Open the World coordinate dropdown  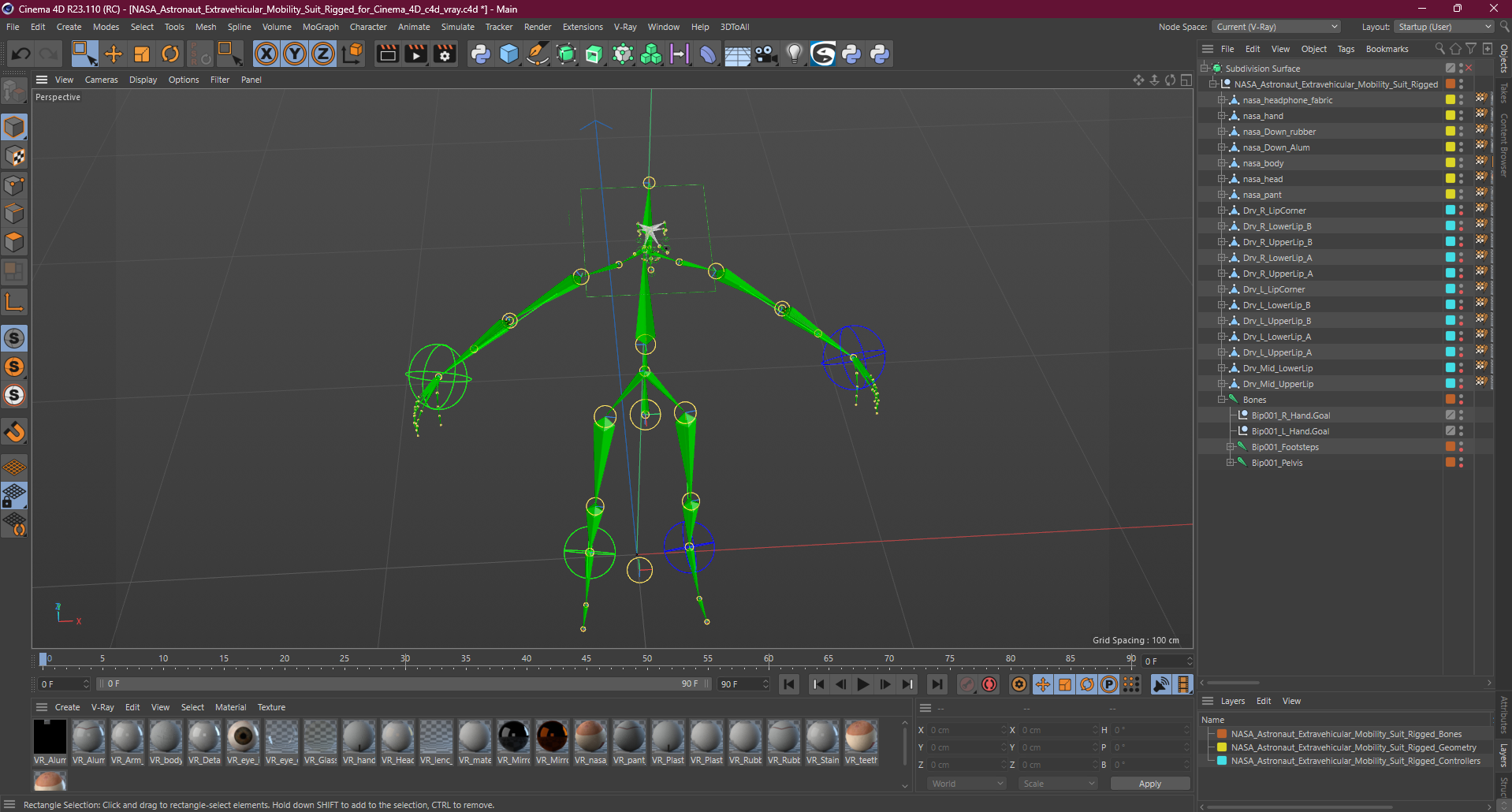(x=966, y=784)
